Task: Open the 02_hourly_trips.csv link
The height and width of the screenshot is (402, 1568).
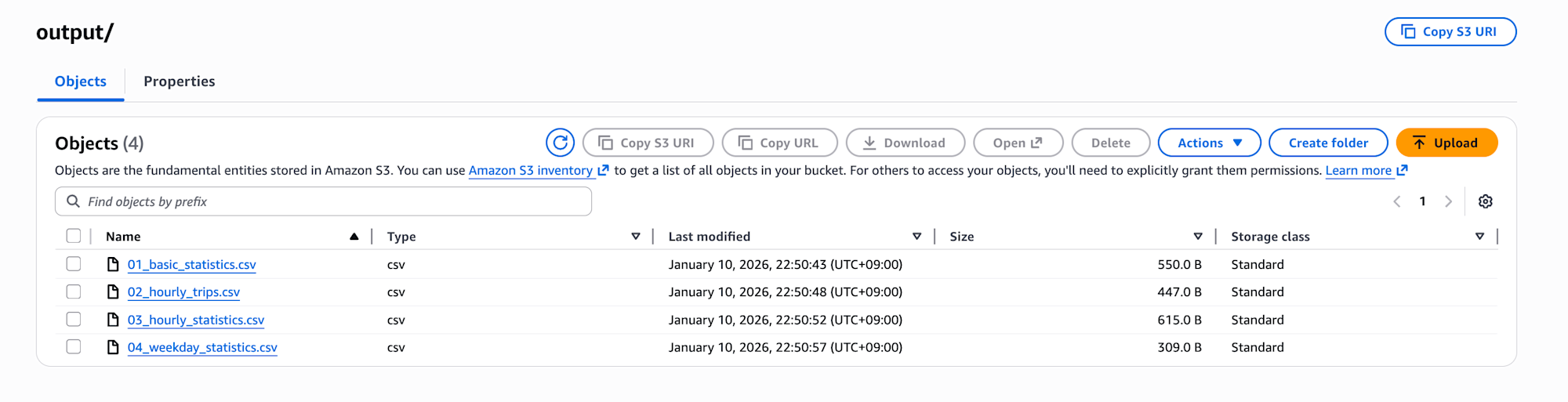Action: point(183,292)
